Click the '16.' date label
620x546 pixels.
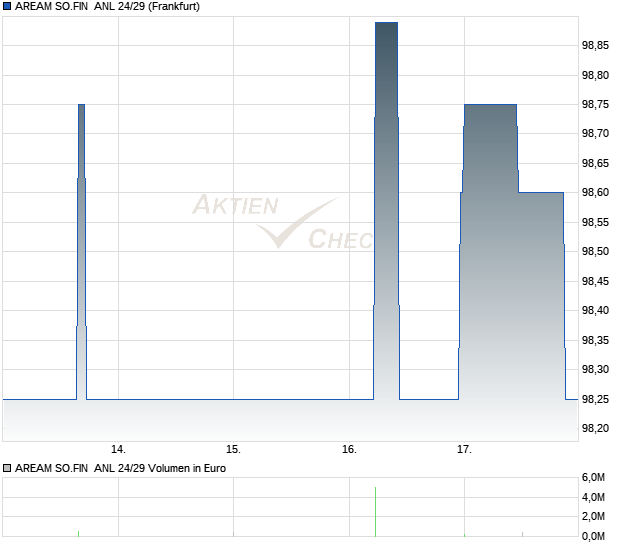coord(349,449)
